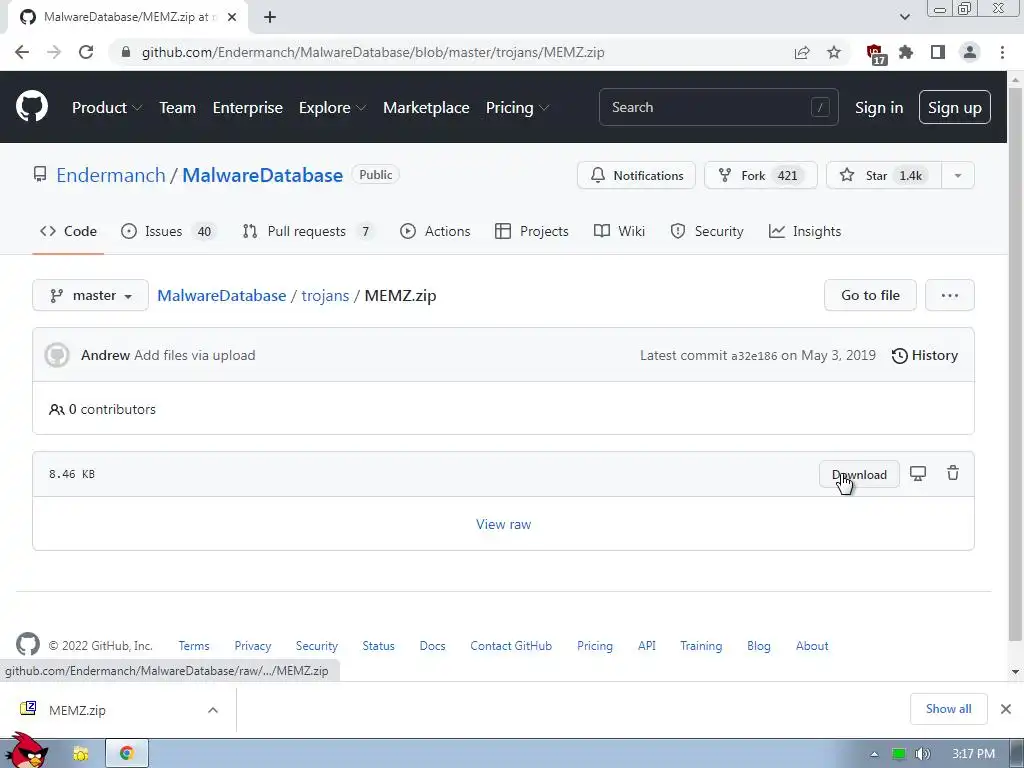1024x768 pixels.
Task: Click the Fork button
Action: 760,176
